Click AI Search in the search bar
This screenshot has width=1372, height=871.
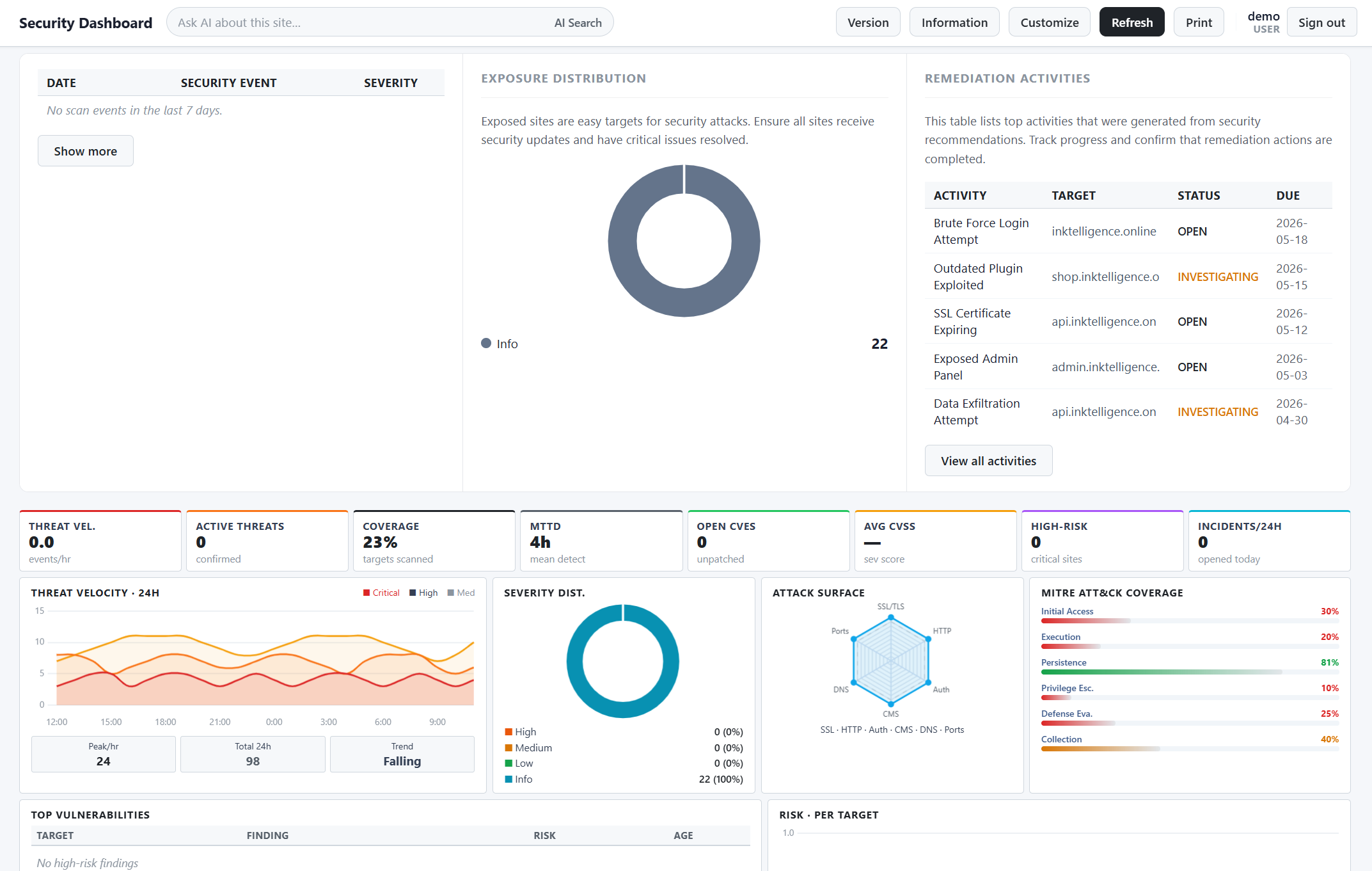[578, 23]
